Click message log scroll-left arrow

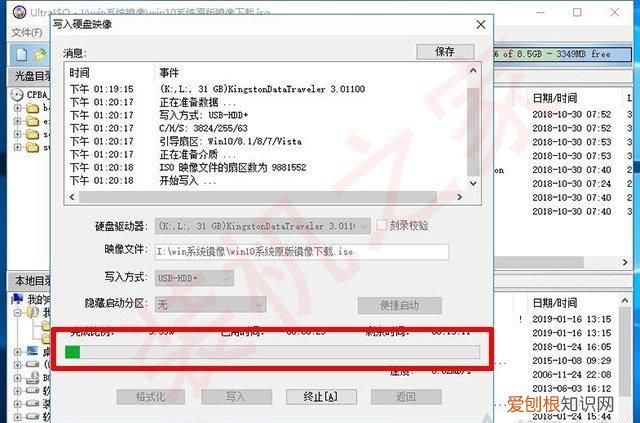(x=72, y=197)
